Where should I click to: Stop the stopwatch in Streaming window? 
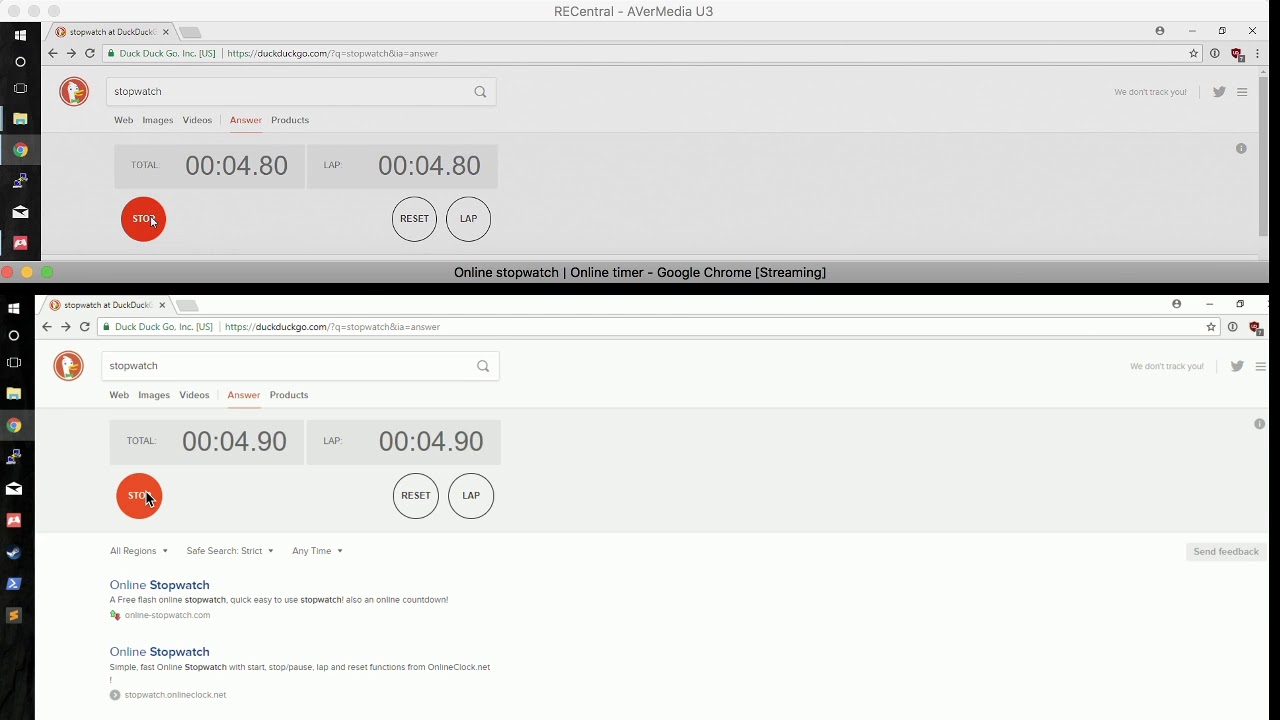pyautogui.click(x=139, y=496)
